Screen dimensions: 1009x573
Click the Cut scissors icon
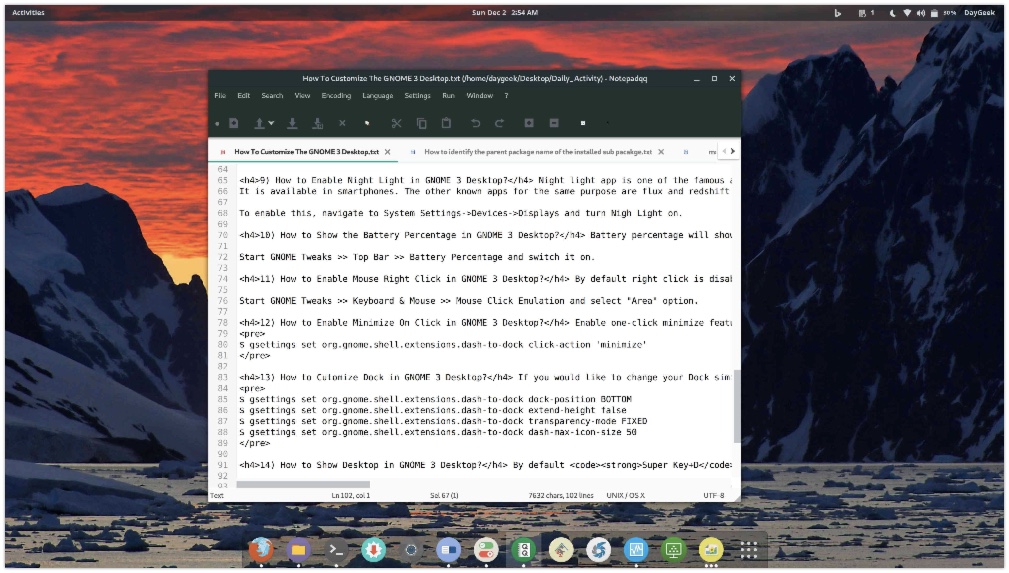(x=396, y=123)
